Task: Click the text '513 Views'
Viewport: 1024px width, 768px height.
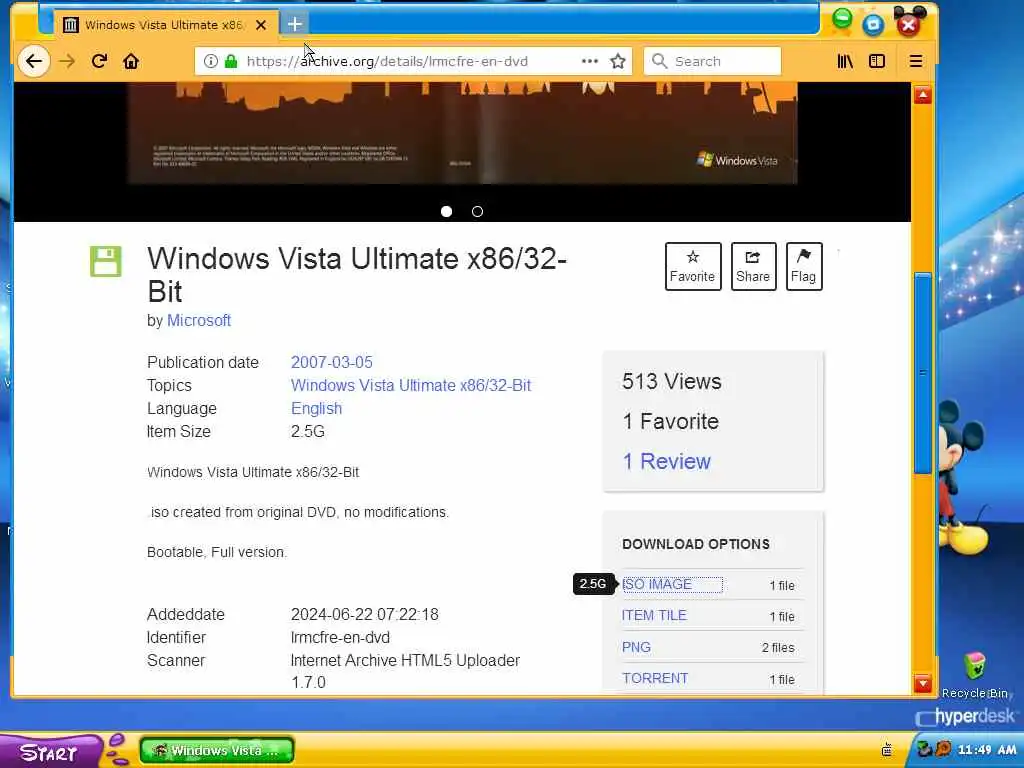Action: coord(671,381)
